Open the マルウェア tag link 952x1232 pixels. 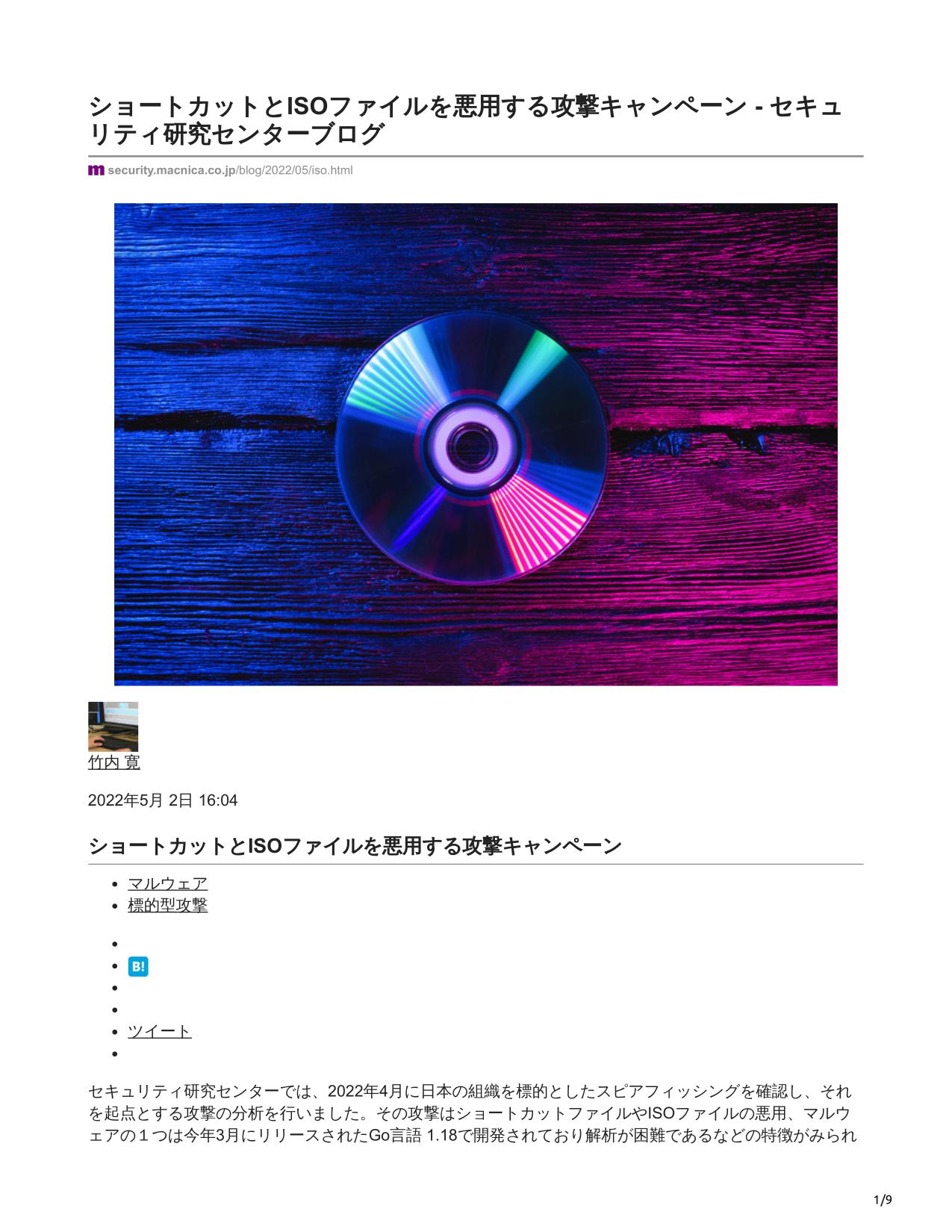click(167, 883)
